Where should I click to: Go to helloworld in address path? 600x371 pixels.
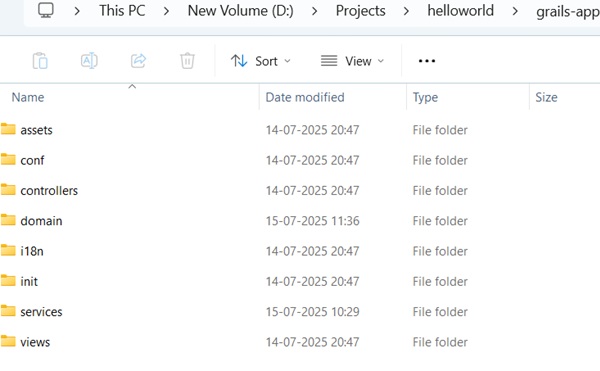460,11
